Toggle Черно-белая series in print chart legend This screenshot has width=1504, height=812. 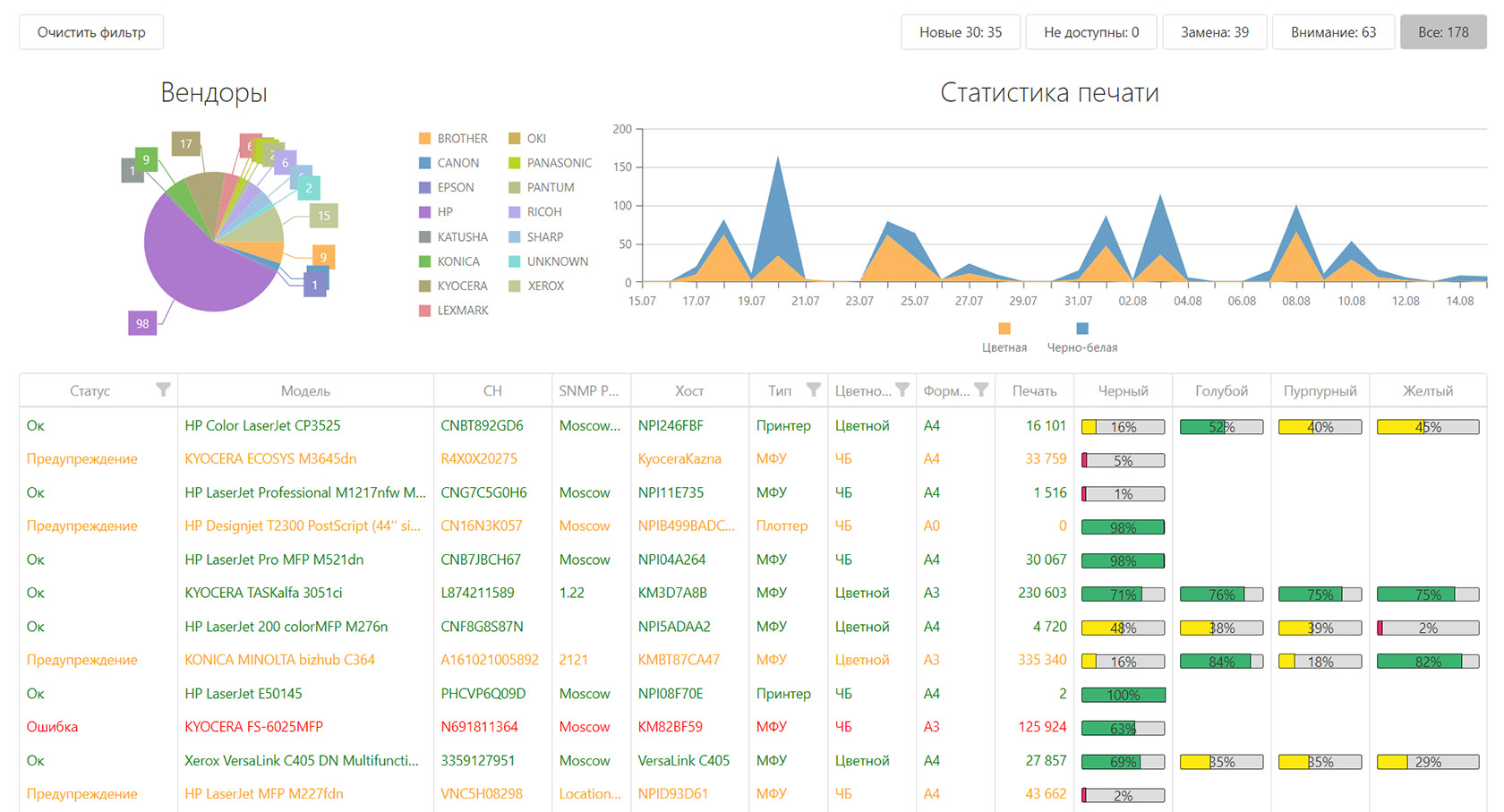[x=1082, y=338]
